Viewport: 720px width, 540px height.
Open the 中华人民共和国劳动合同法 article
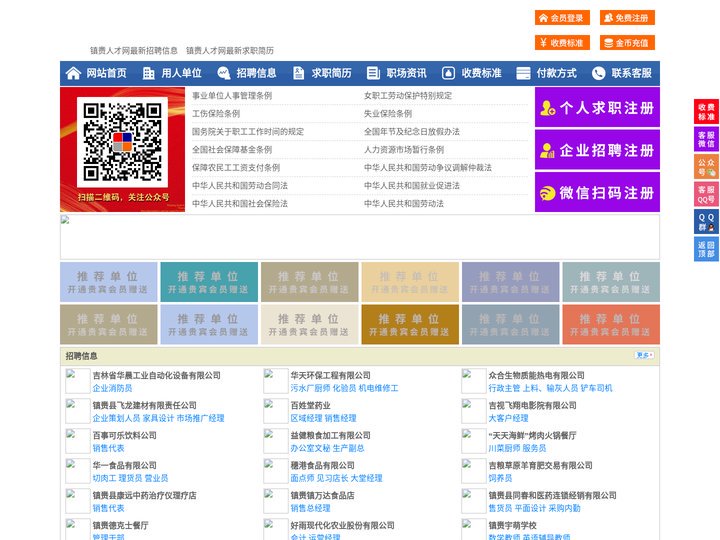240,186
